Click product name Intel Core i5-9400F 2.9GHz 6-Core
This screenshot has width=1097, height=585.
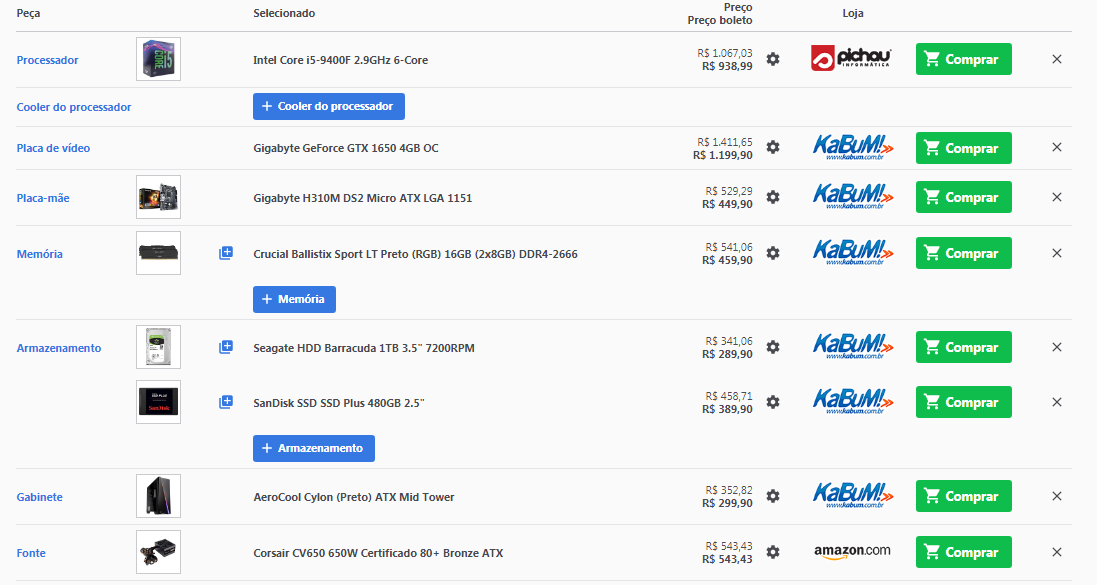(341, 60)
